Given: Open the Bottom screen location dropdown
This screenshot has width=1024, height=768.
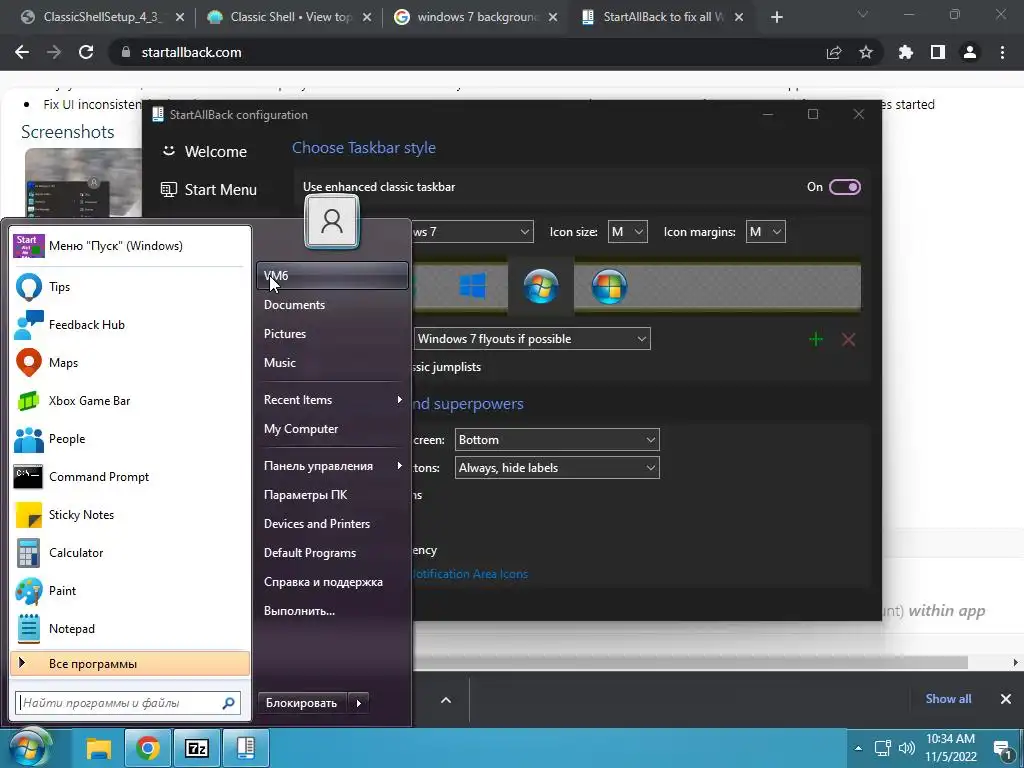Looking at the screenshot, I should 557,440.
